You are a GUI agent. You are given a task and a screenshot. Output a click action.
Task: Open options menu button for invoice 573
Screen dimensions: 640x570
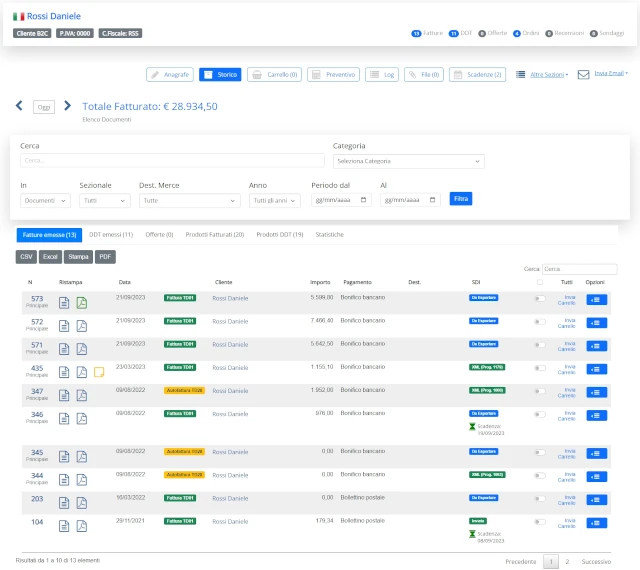tap(596, 300)
